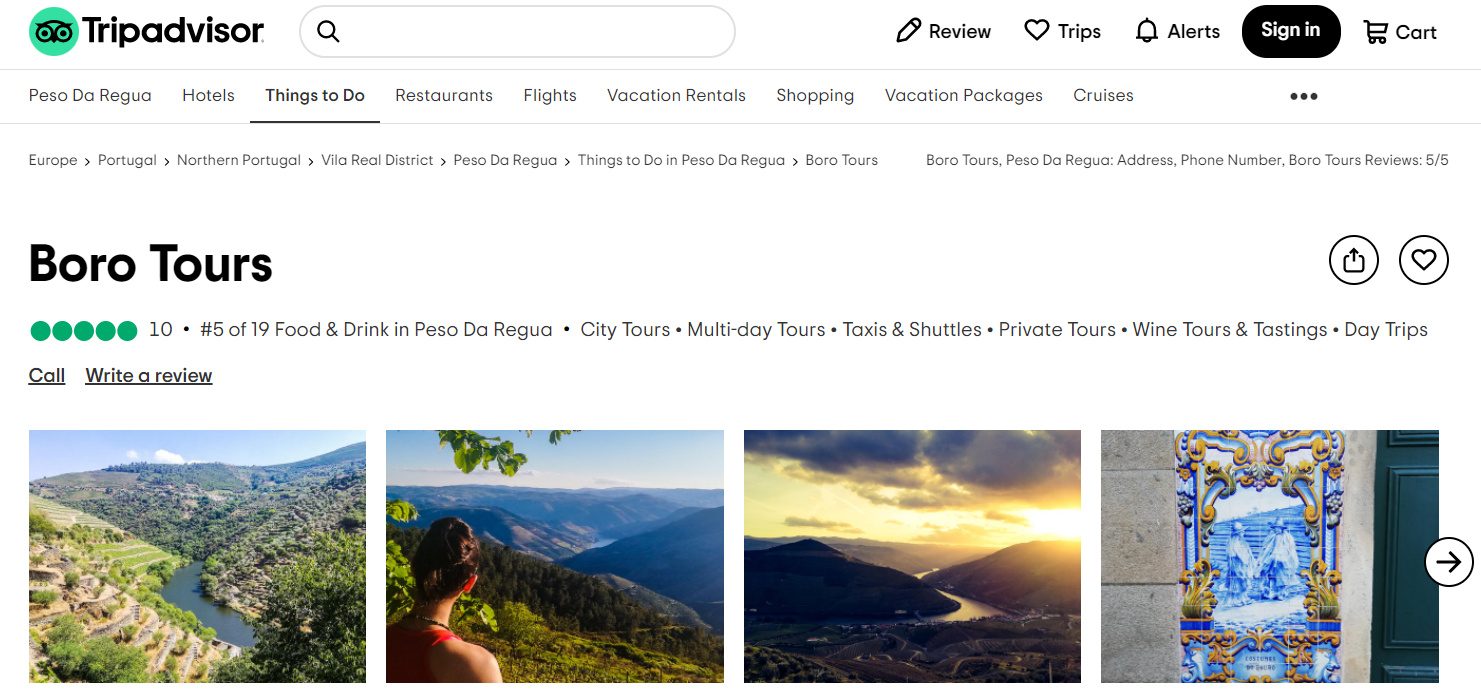Click the Write a review link
Screen dimensions: 1481x694
click(149, 376)
